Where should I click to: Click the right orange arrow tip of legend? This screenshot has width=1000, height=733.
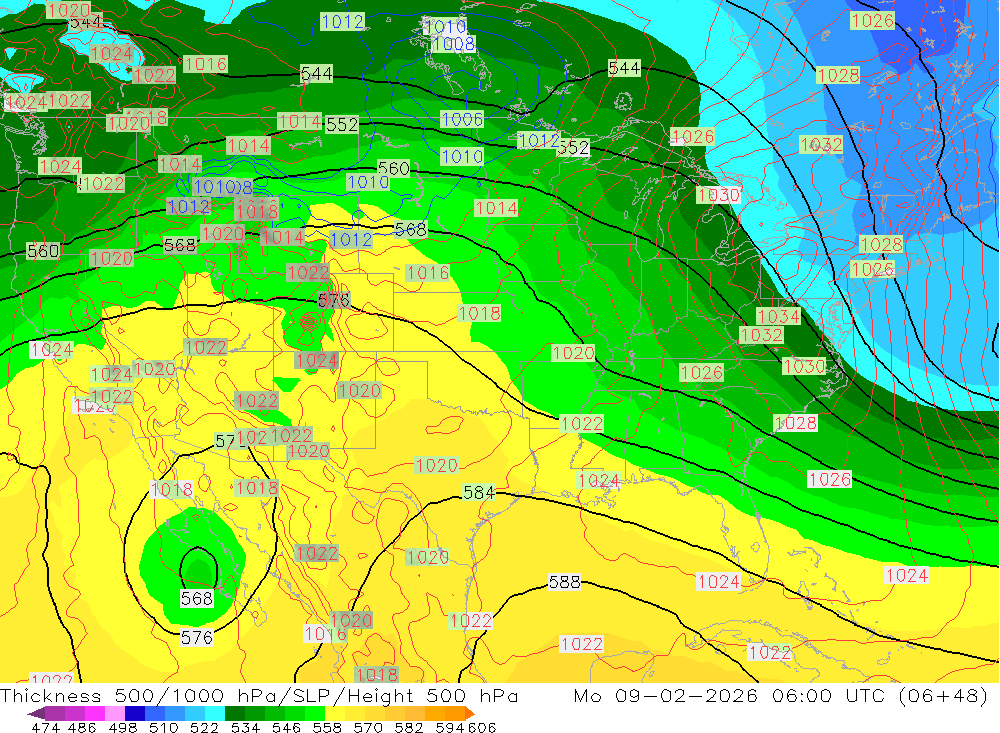[x=470, y=713]
